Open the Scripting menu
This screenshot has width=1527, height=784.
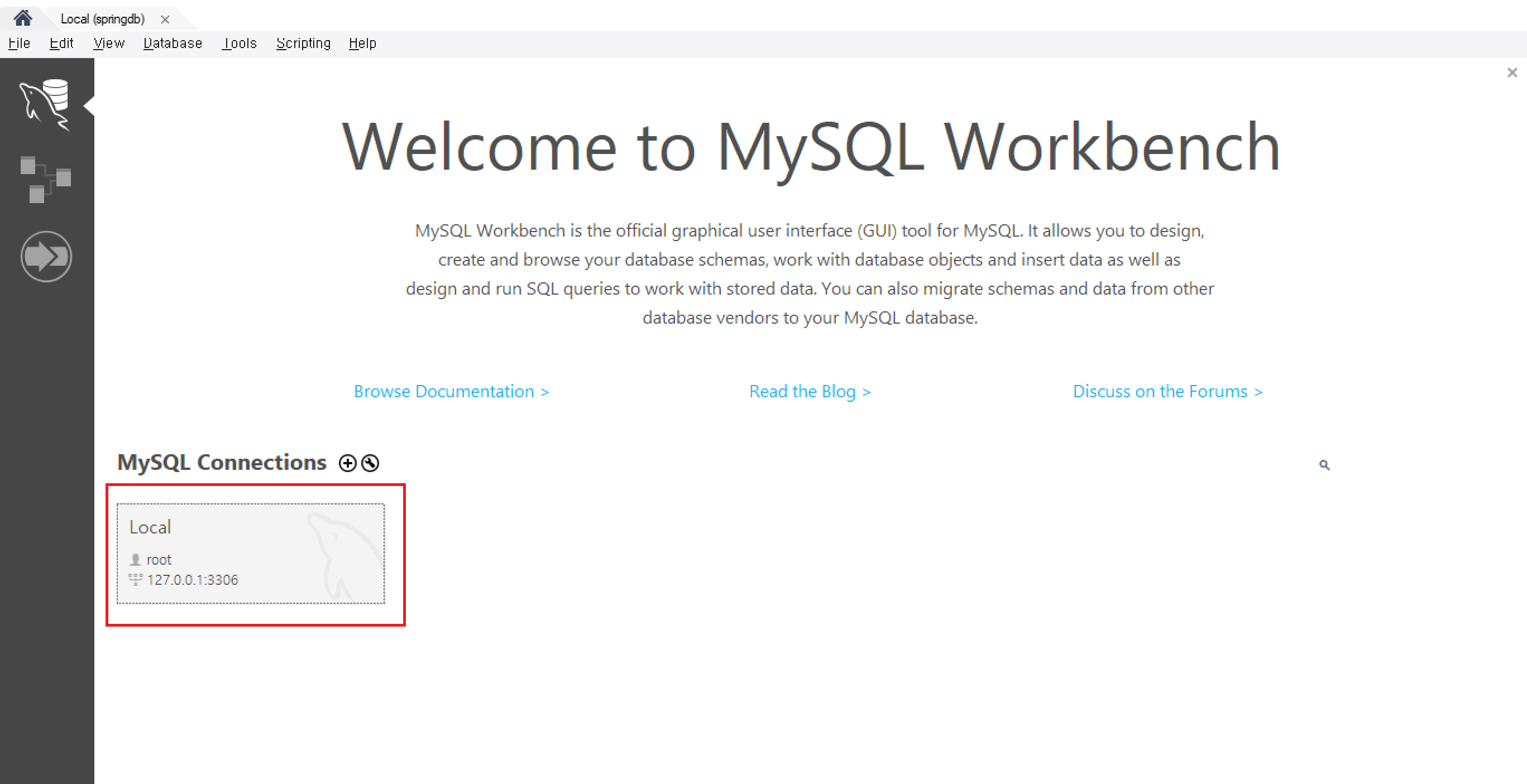[x=303, y=44]
